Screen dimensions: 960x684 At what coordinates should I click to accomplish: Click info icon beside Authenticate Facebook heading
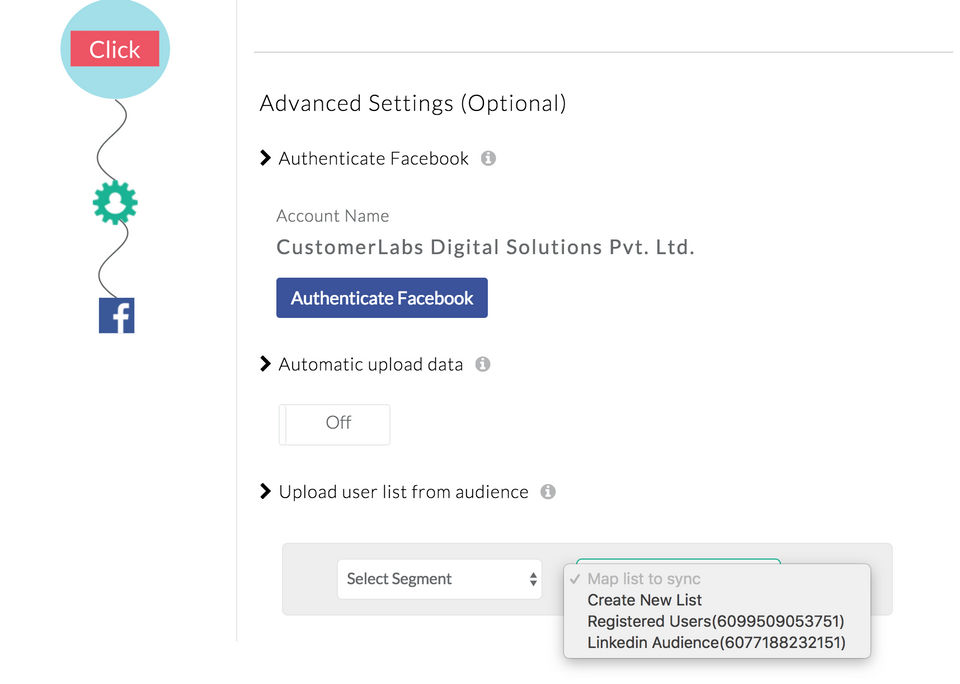coord(488,158)
